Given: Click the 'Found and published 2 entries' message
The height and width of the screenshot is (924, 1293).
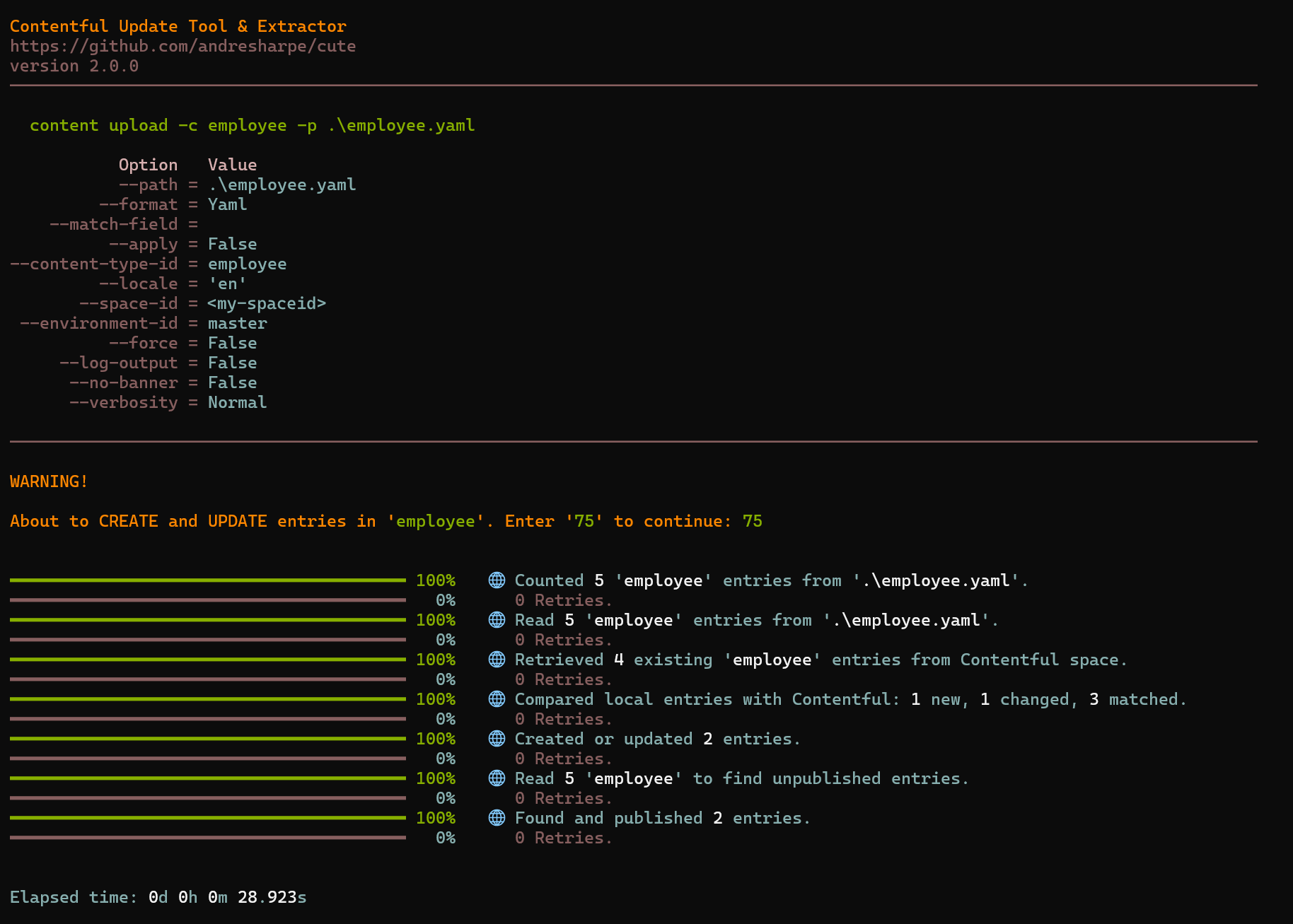Looking at the screenshot, I should click(663, 818).
